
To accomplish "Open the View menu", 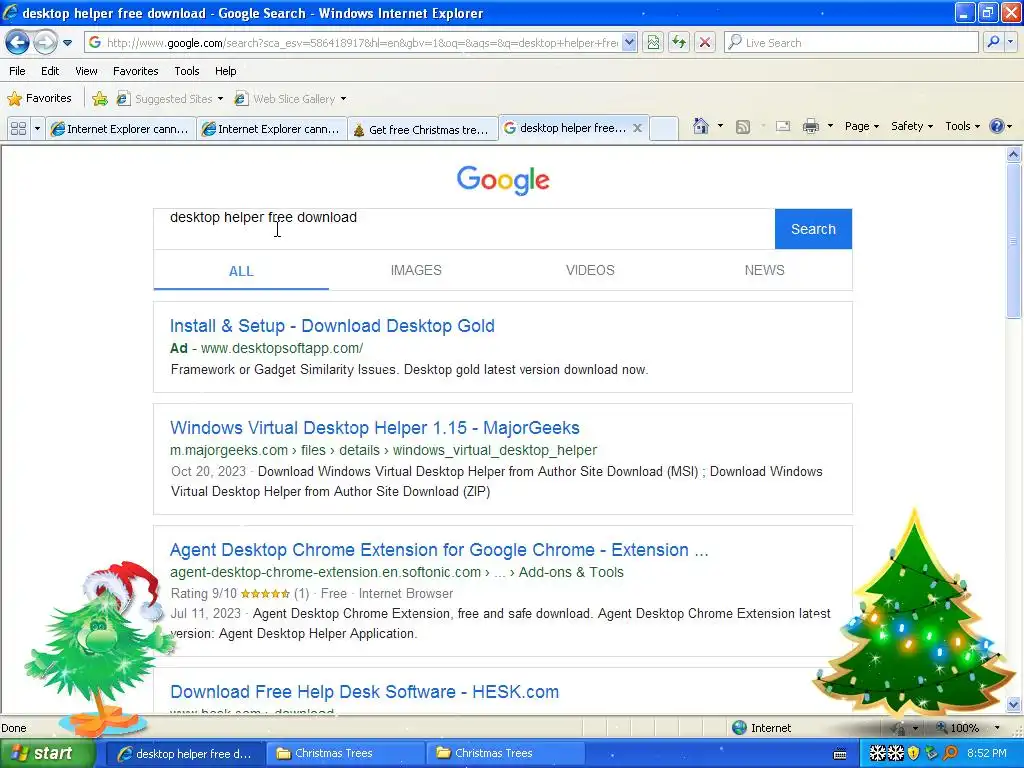I will [x=86, y=71].
